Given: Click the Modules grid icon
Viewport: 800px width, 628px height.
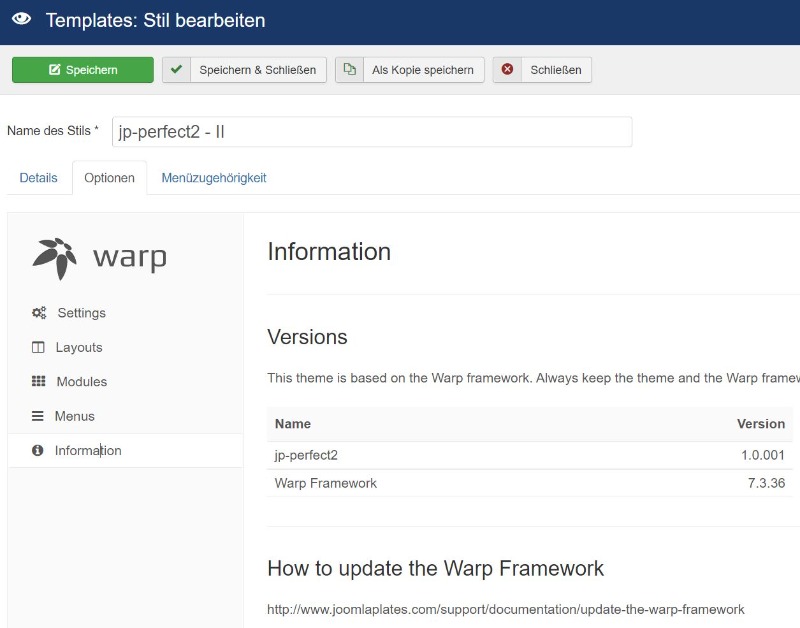Looking at the screenshot, I should (39, 382).
